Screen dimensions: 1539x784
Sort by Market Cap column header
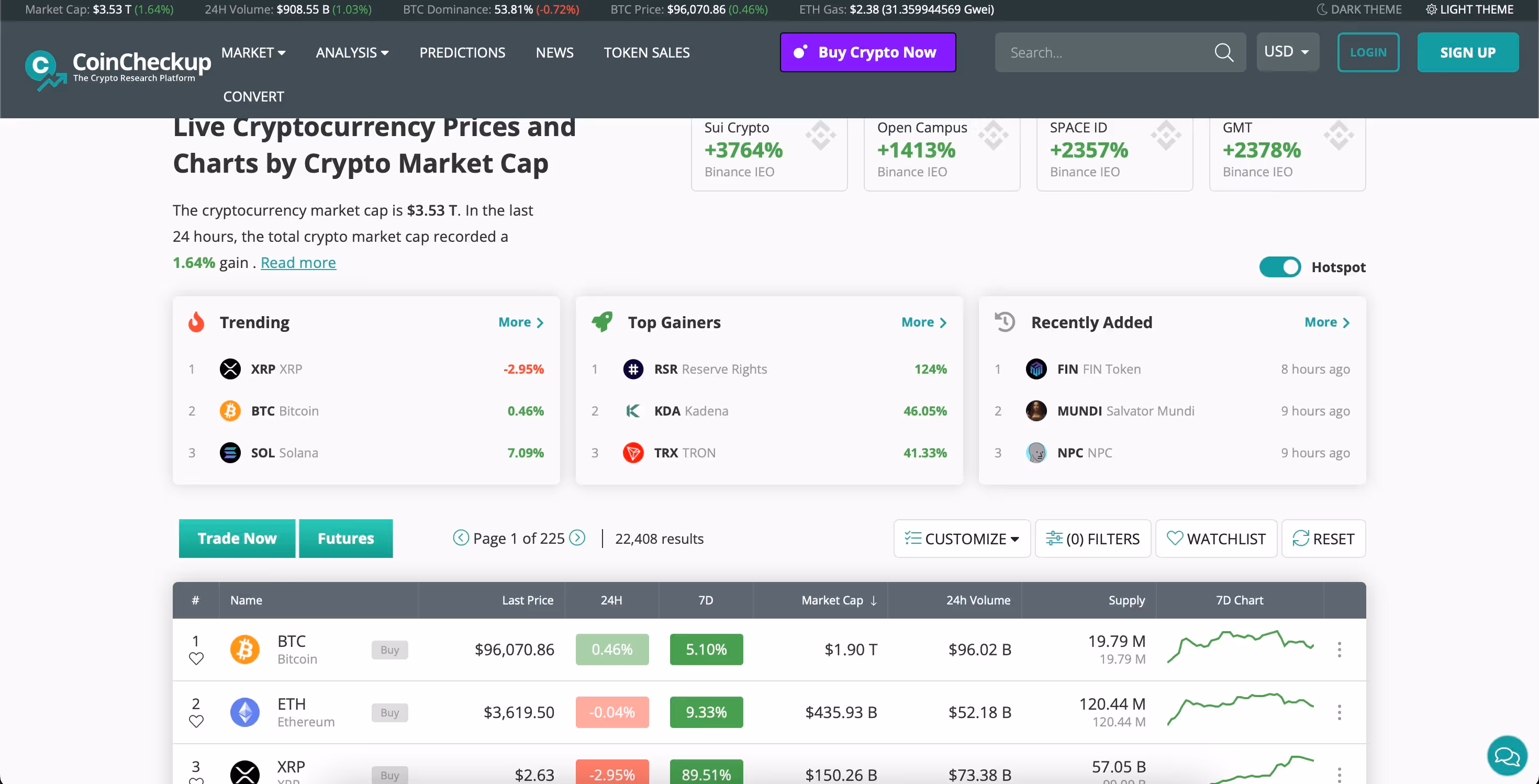839,600
